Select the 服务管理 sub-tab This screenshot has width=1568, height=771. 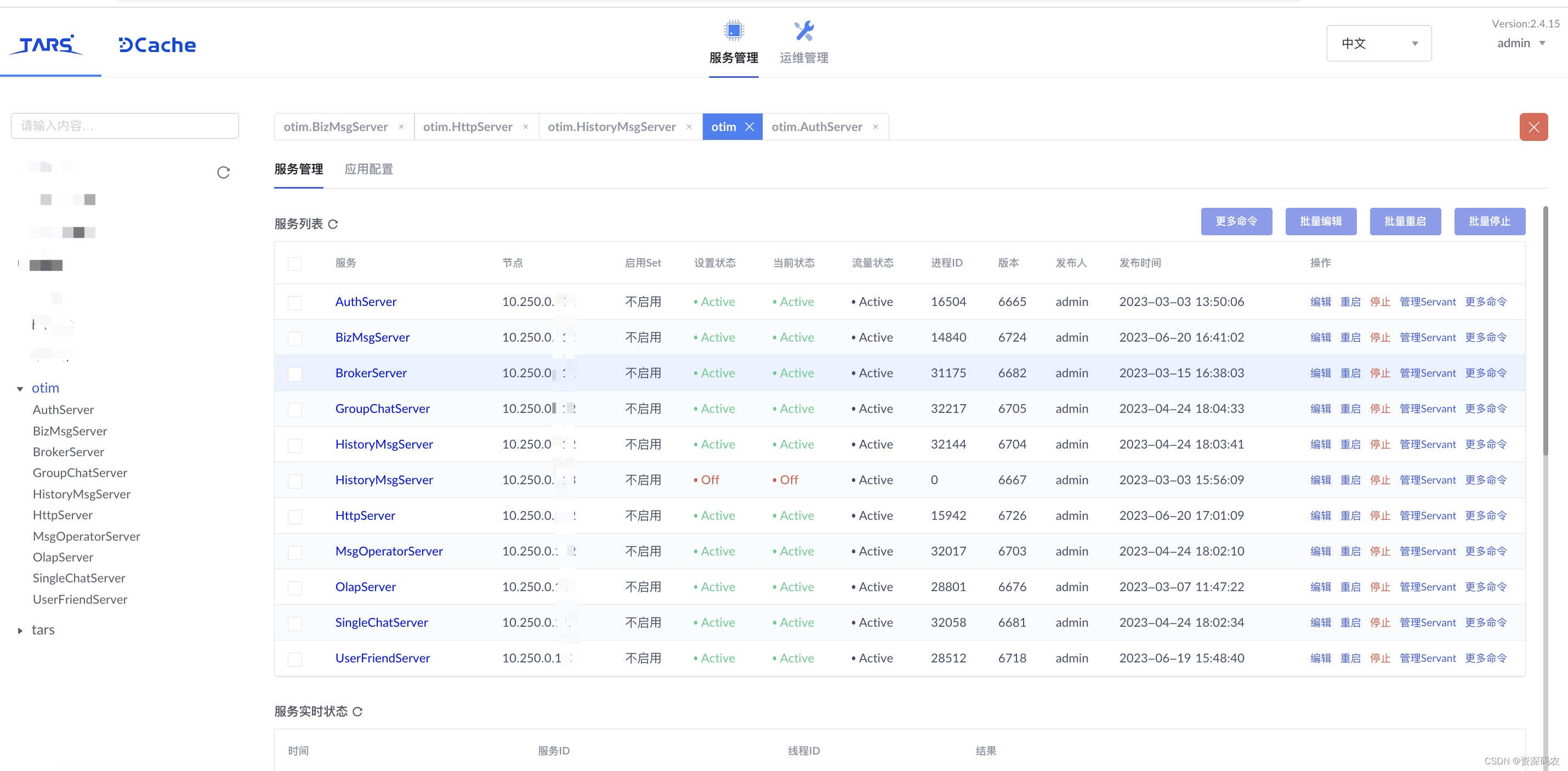(x=298, y=169)
